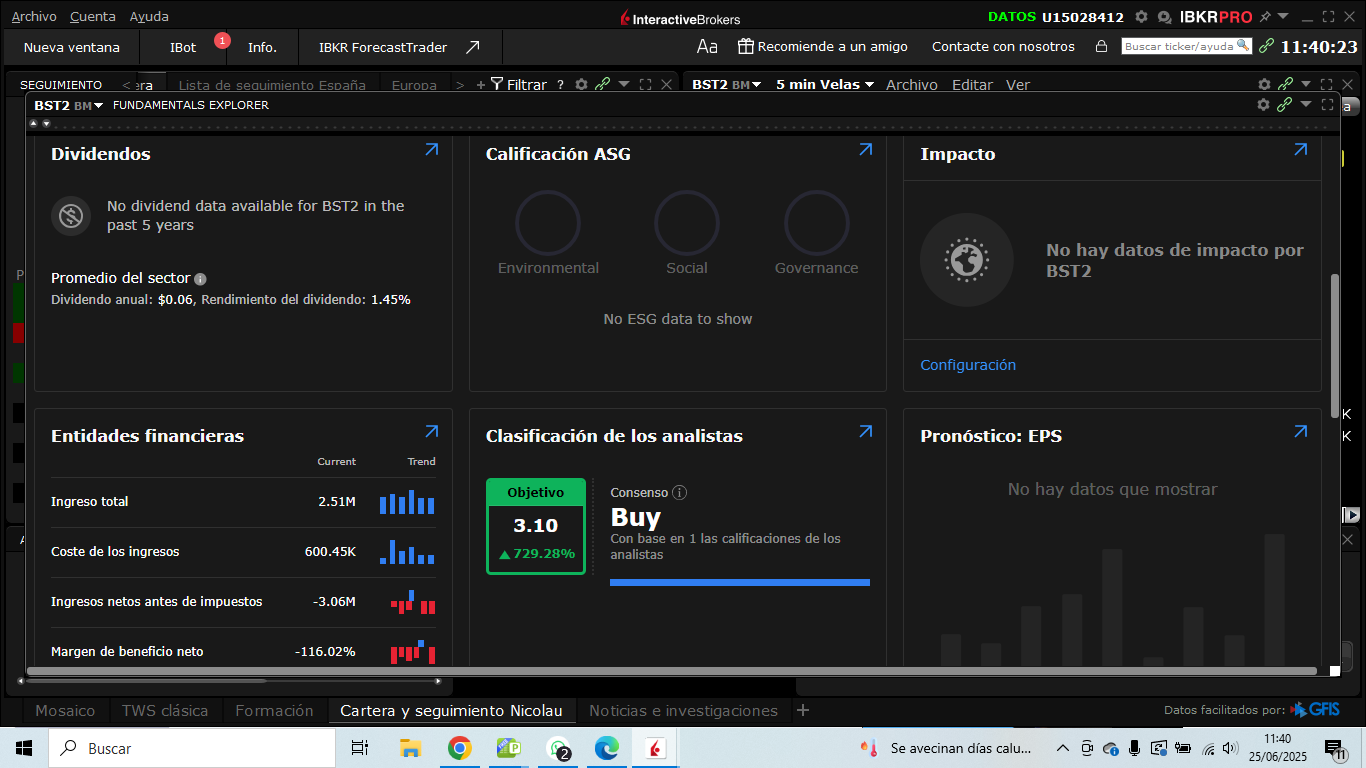Open the 5 min Velas interval dropdown
1366x768 pixels.
coord(825,85)
